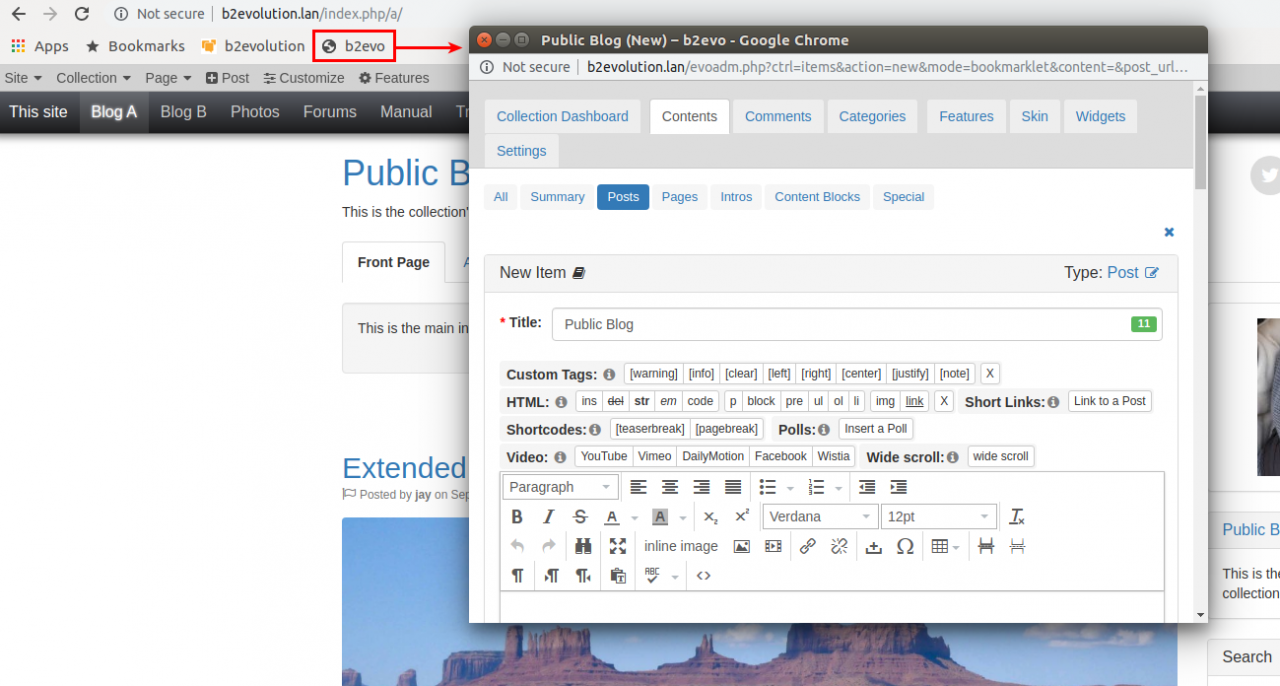Switch to the Collection Dashboard tab

pos(563,116)
